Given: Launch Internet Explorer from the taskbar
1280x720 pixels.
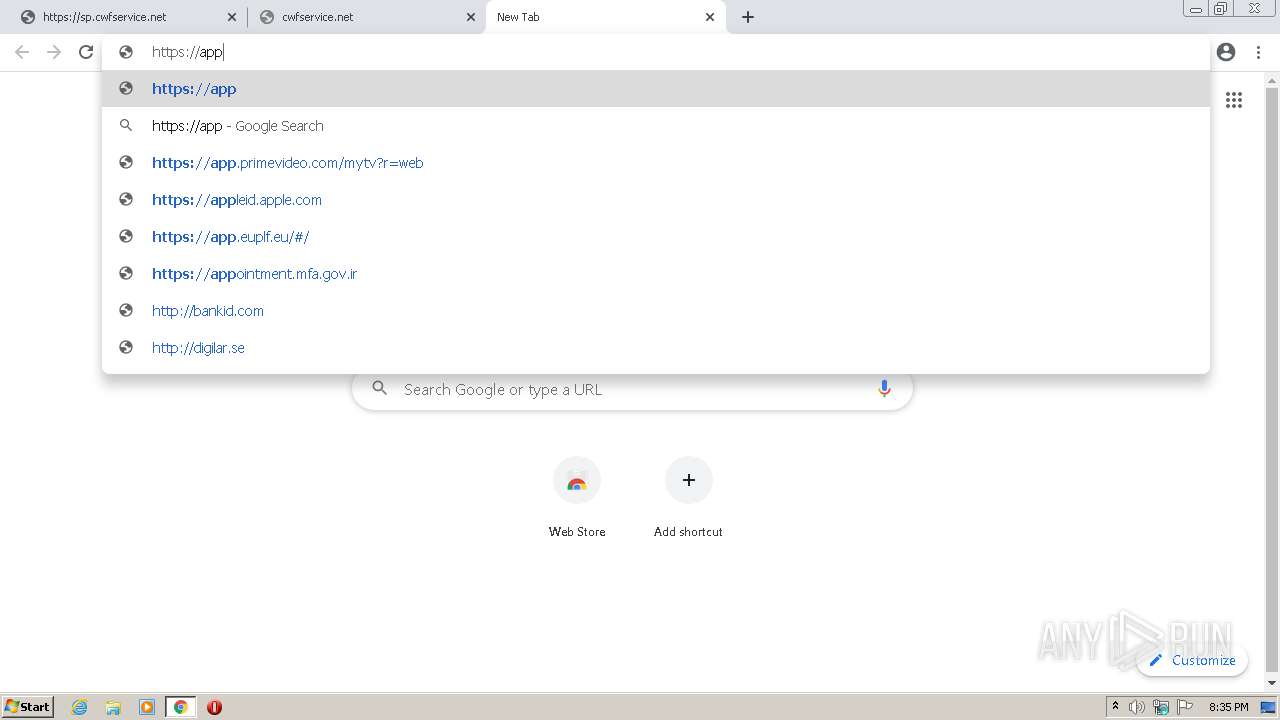Looking at the screenshot, I should [x=80, y=707].
